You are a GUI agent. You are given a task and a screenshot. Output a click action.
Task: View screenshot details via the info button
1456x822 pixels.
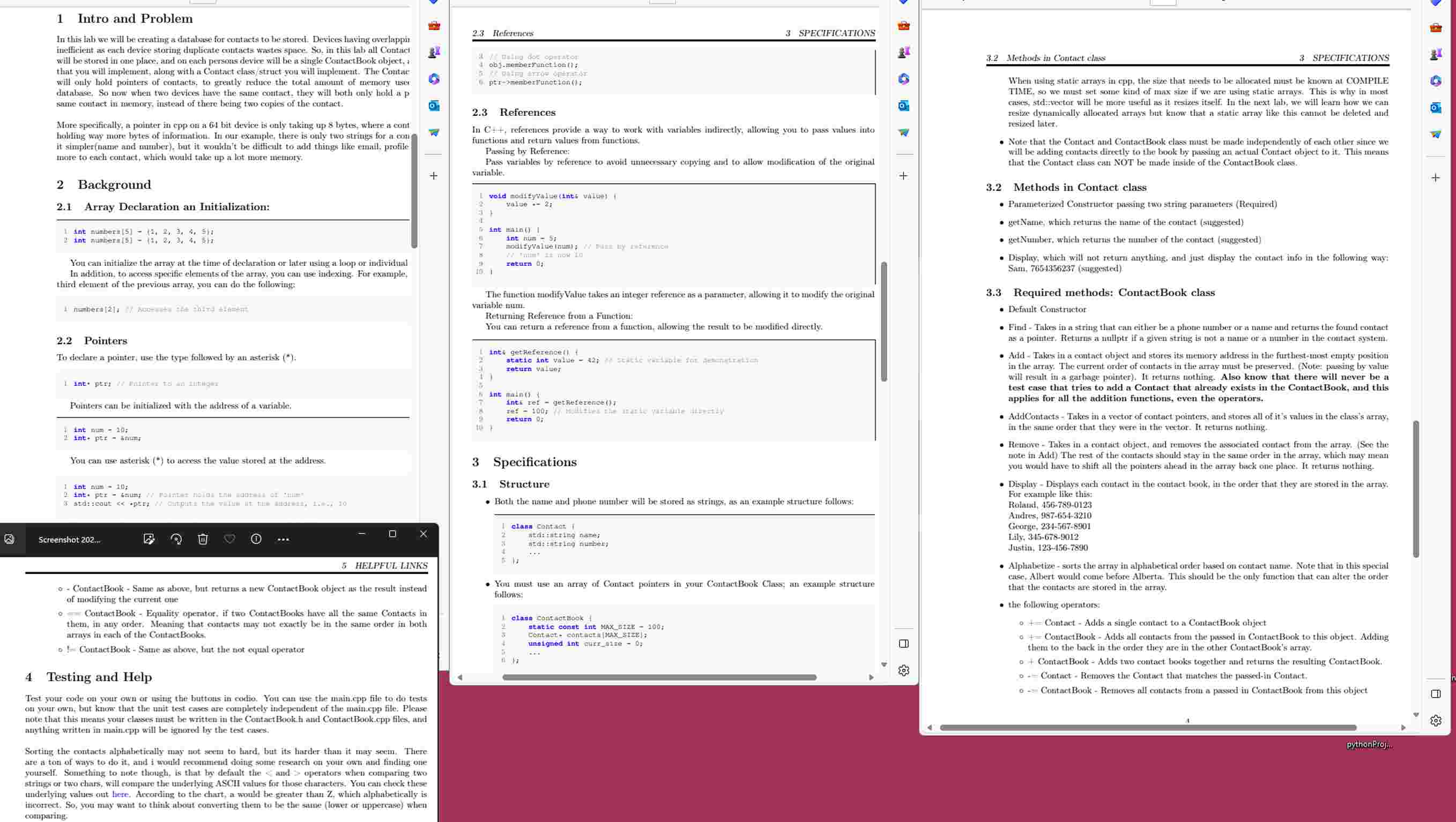256,540
